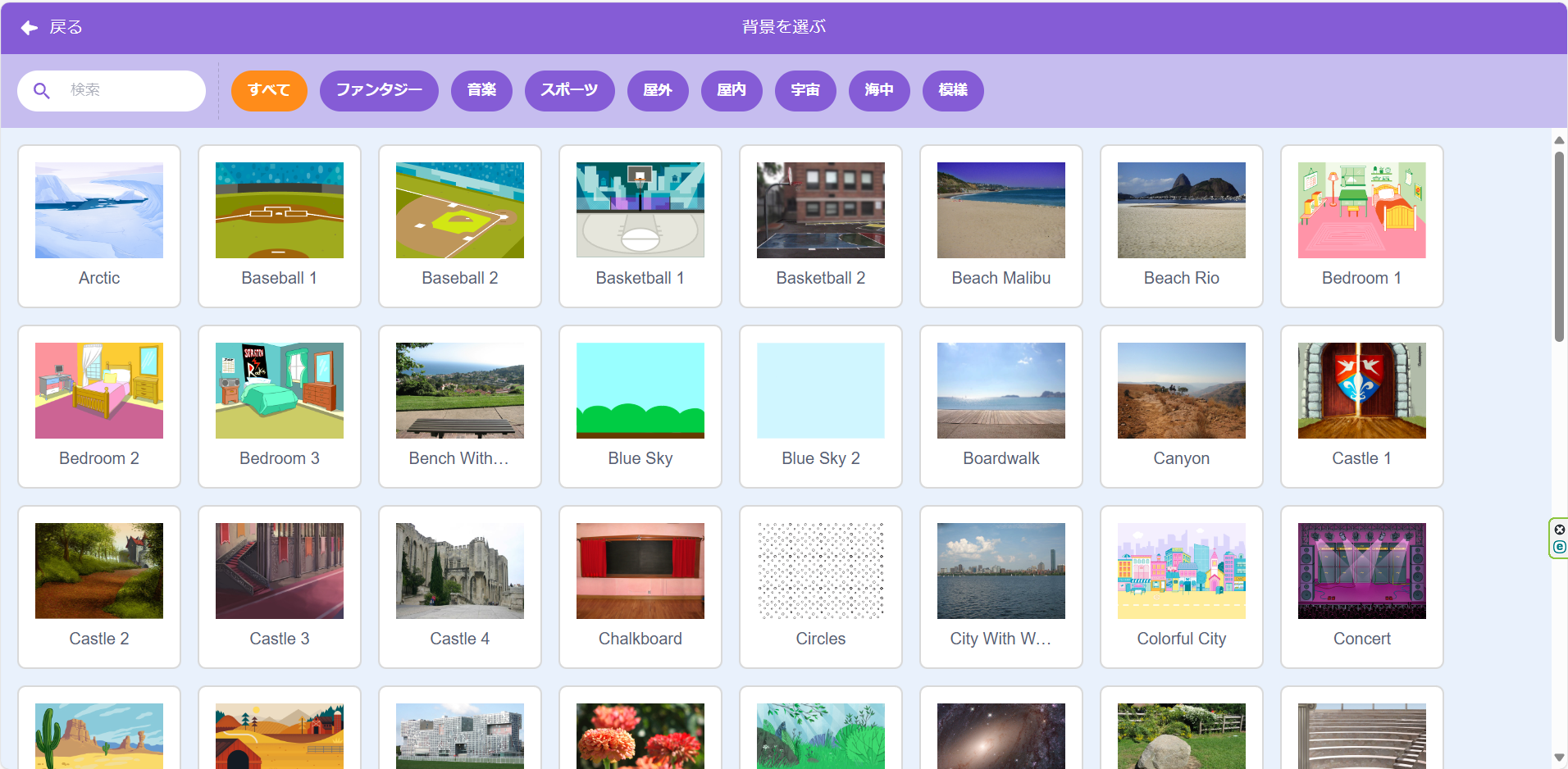The width and height of the screenshot is (1568, 769).
Task: Show 音楽 category backdrops
Action: click(x=481, y=90)
